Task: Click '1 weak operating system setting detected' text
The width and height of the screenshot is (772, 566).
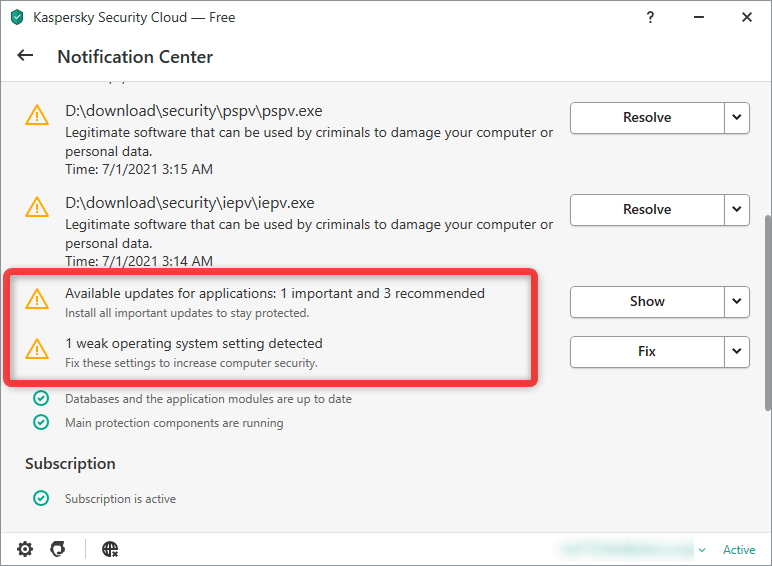Action: 194,344
